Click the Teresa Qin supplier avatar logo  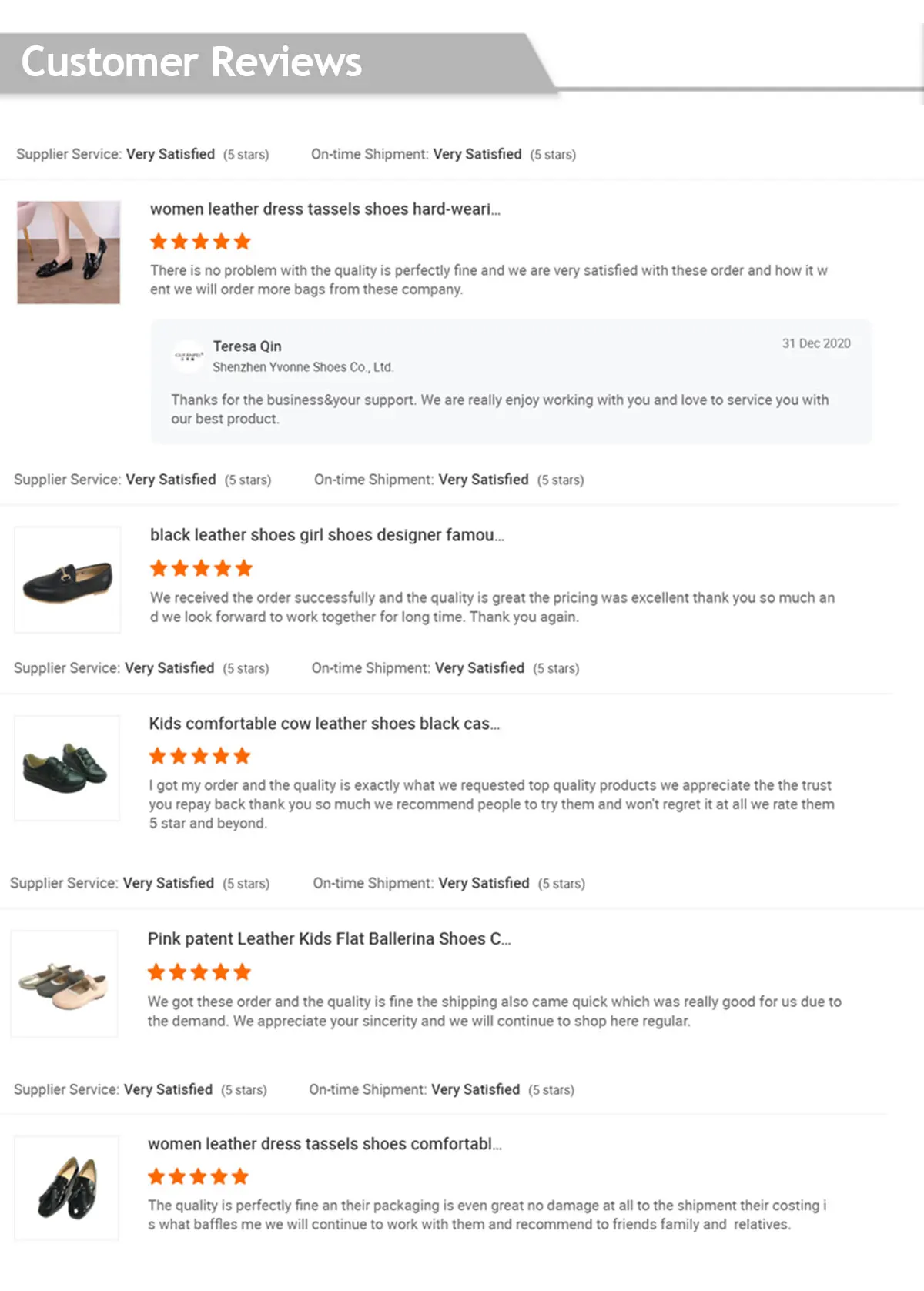pyautogui.click(x=188, y=356)
